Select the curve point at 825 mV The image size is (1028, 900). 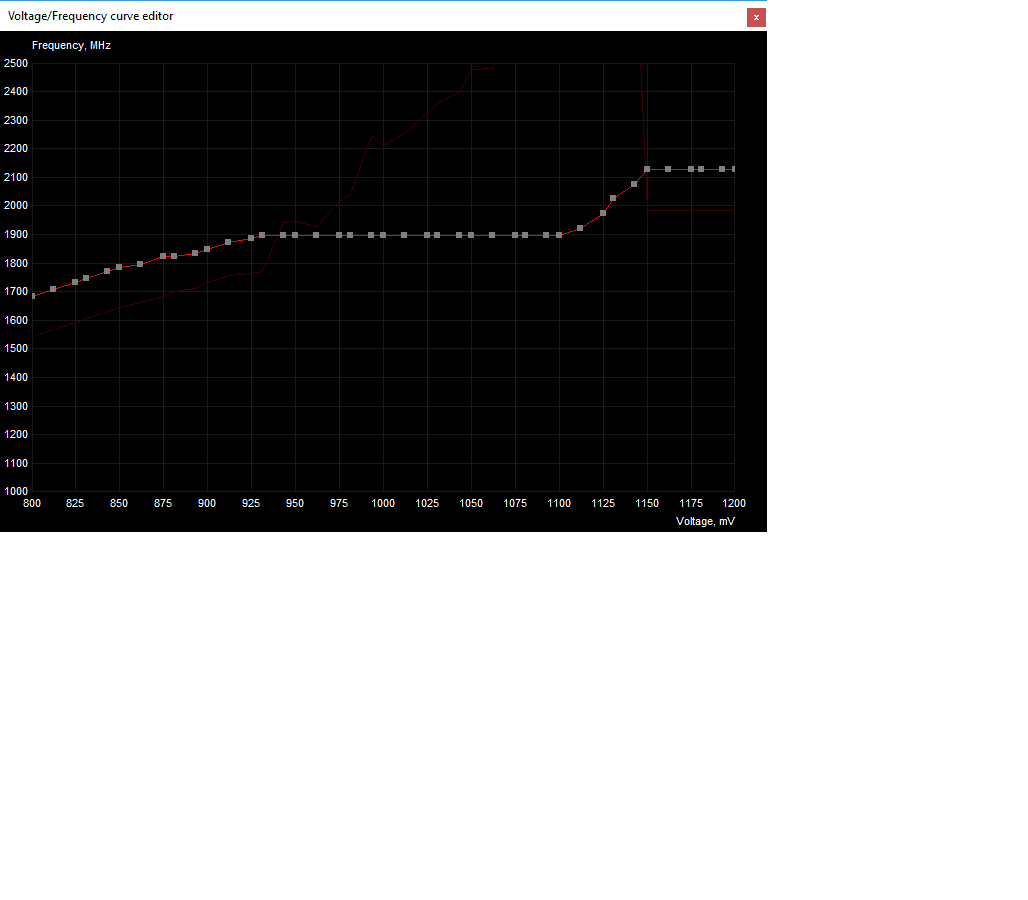[75, 282]
